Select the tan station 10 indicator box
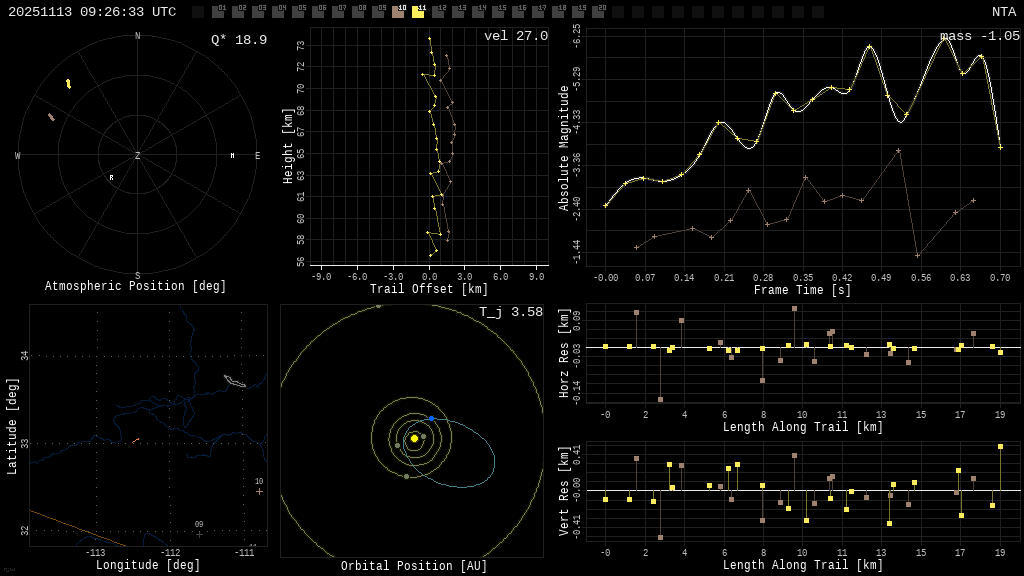The image size is (1024, 576). (398, 12)
